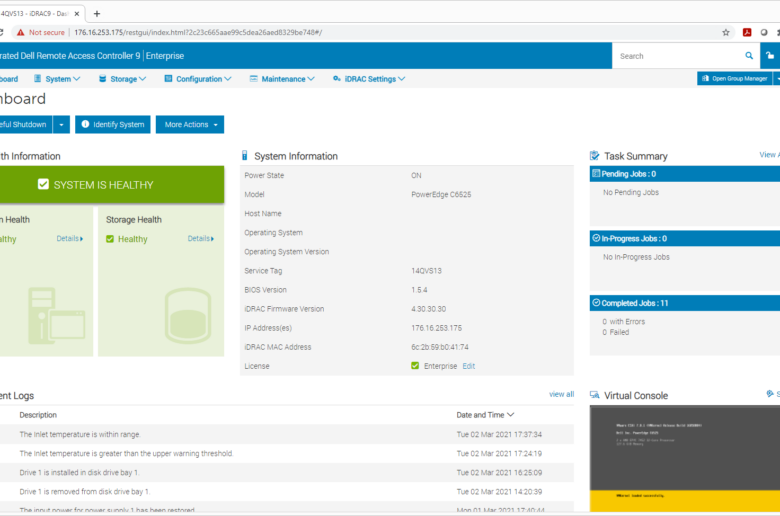Click the System Information panel icon

point(244,156)
